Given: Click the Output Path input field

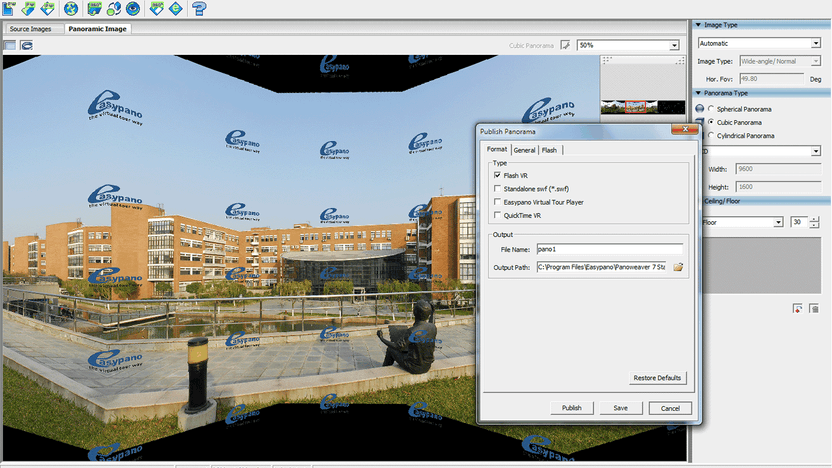Looking at the screenshot, I should (602, 267).
